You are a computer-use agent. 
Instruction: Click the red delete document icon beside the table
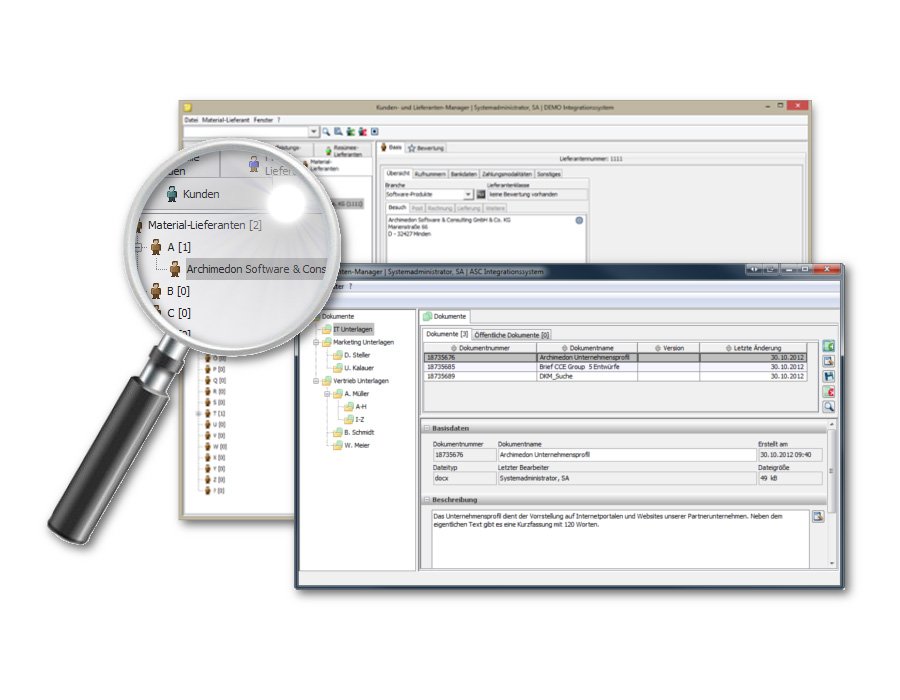tap(828, 391)
